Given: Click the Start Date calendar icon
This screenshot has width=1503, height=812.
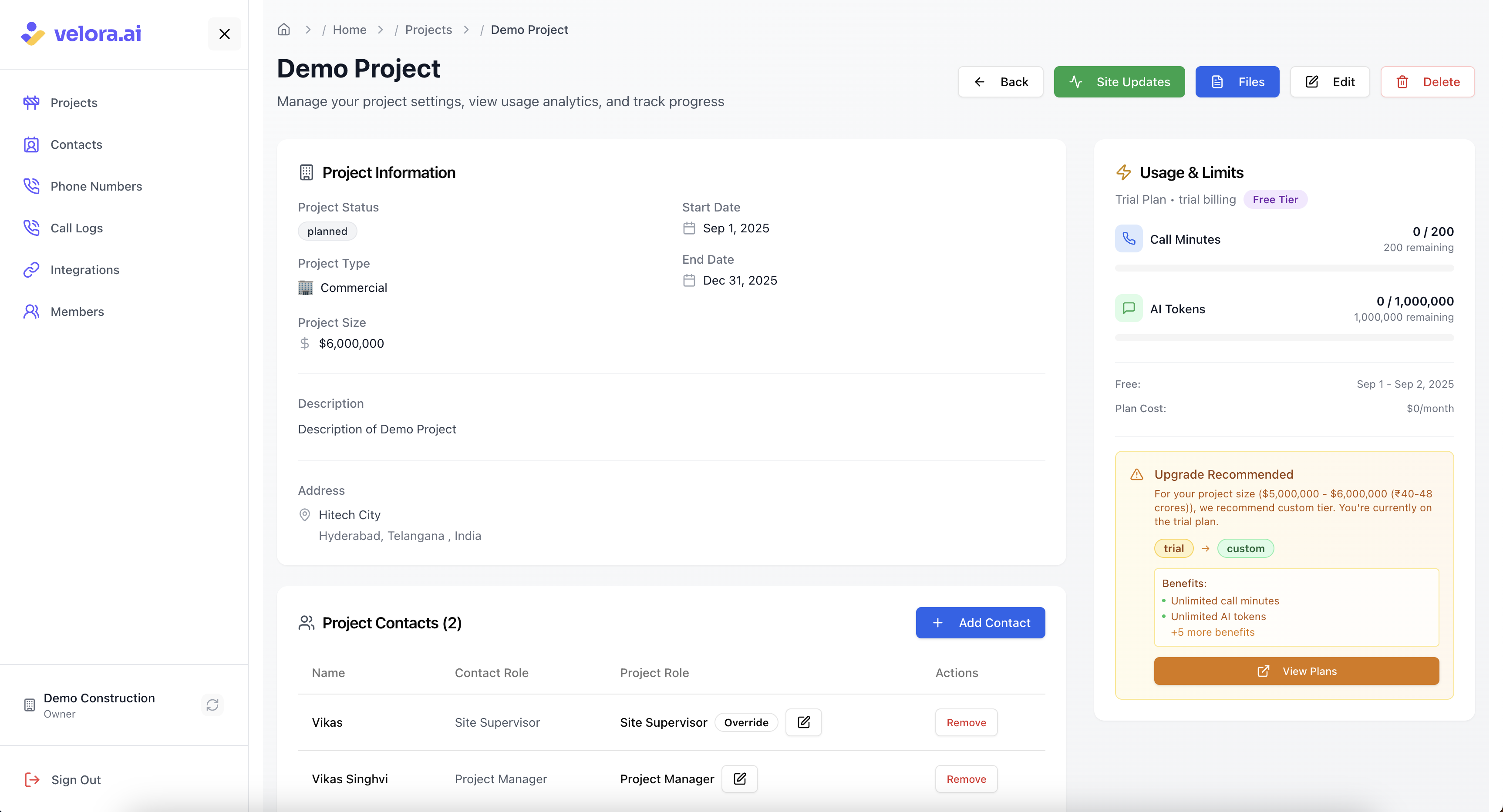Looking at the screenshot, I should (x=689, y=228).
